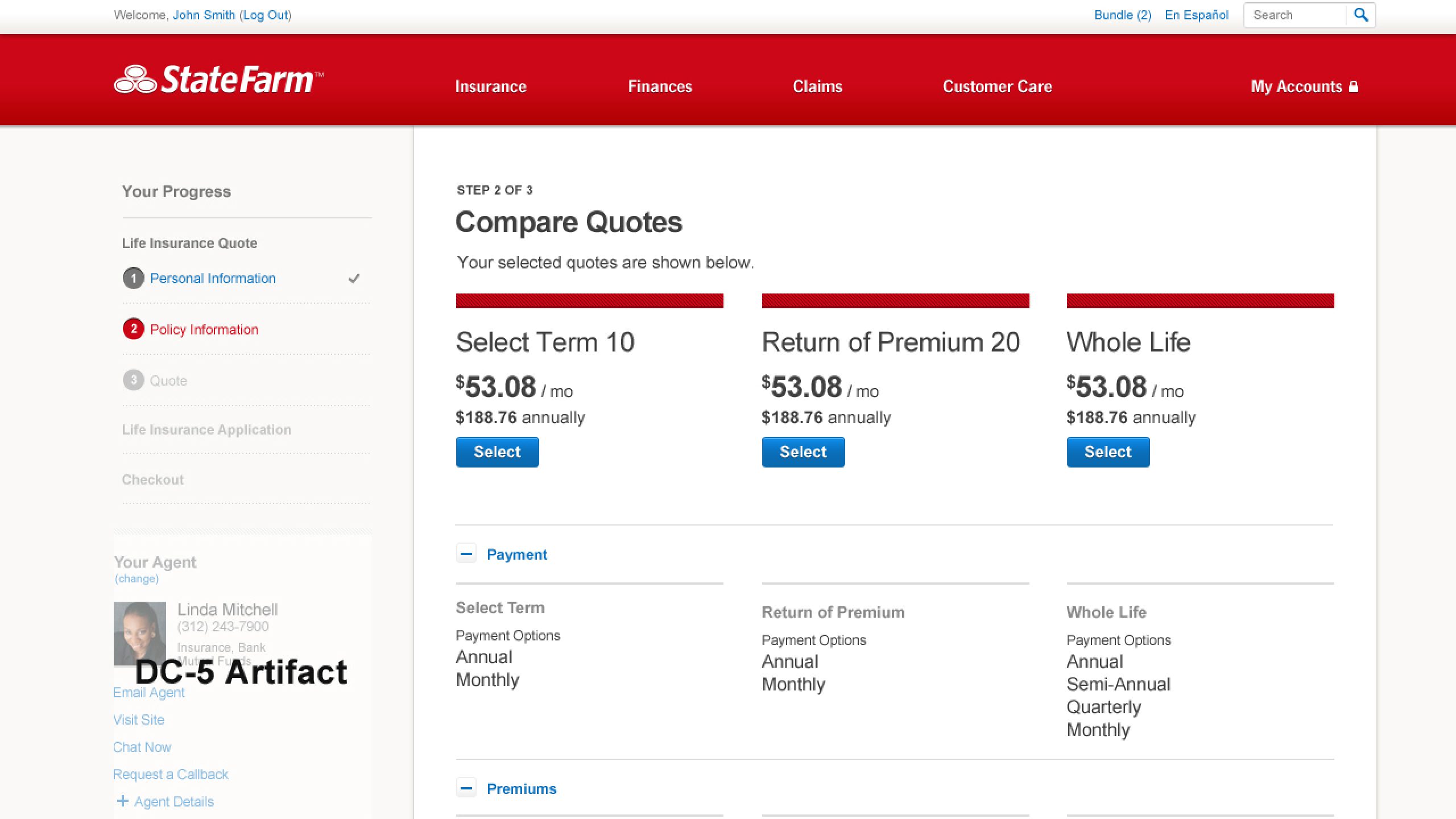Select the Return of Premium 20 quote
Image resolution: width=1456 pixels, height=819 pixels.
[x=803, y=452]
